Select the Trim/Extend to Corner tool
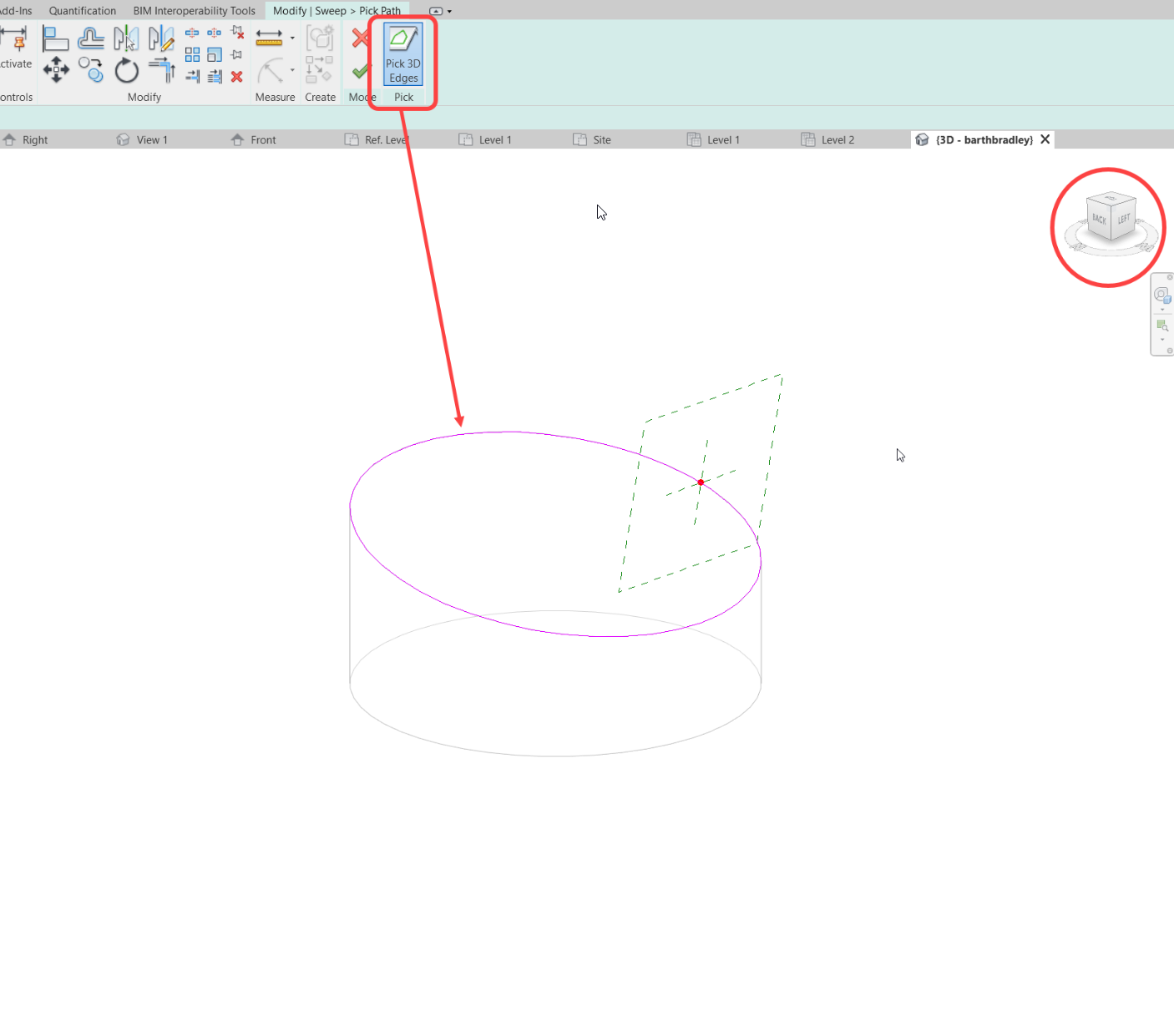1174x1036 pixels. pos(160,70)
